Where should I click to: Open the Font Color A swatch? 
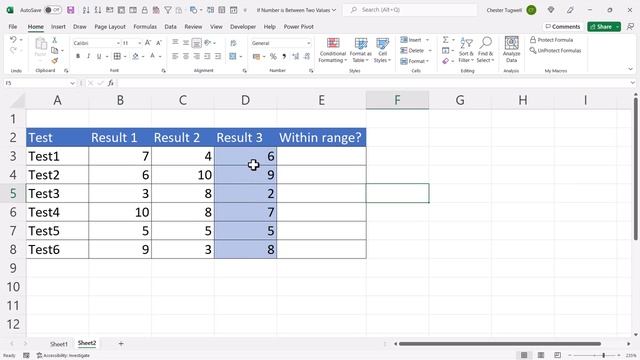click(x=153, y=56)
